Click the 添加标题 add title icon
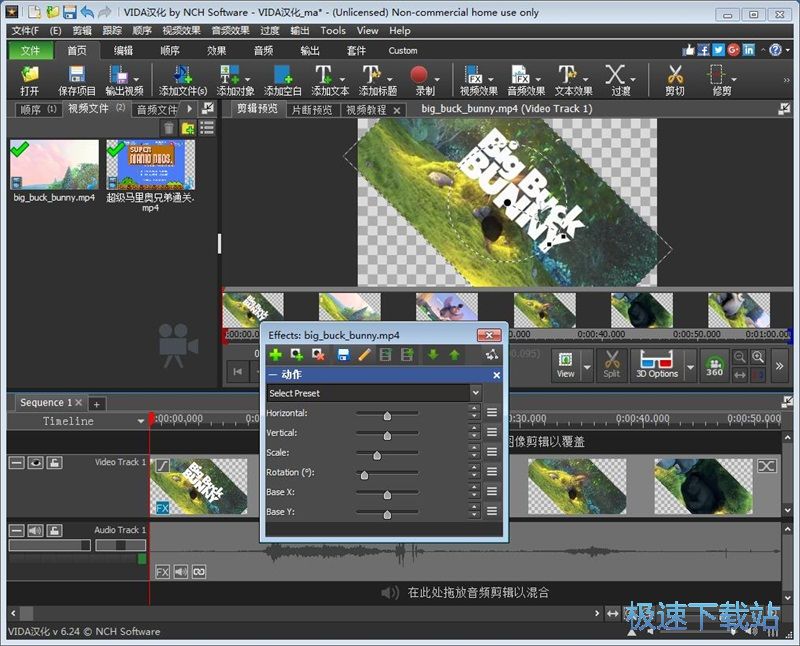800x646 pixels. tap(371, 80)
